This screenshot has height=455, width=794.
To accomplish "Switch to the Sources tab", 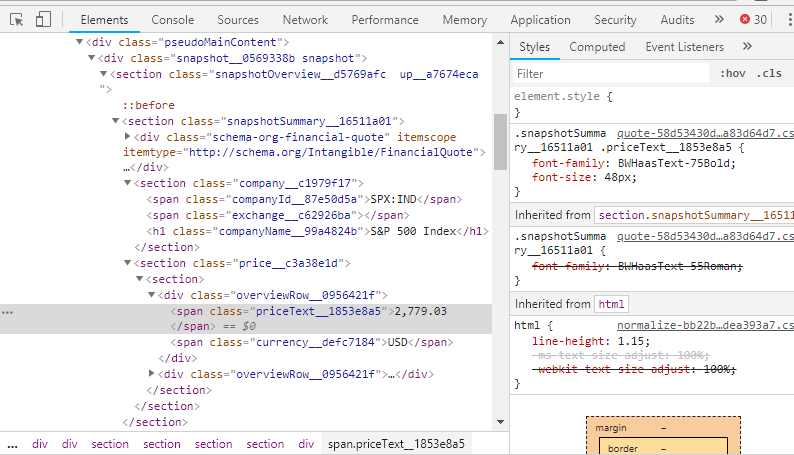I will tap(238, 20).
